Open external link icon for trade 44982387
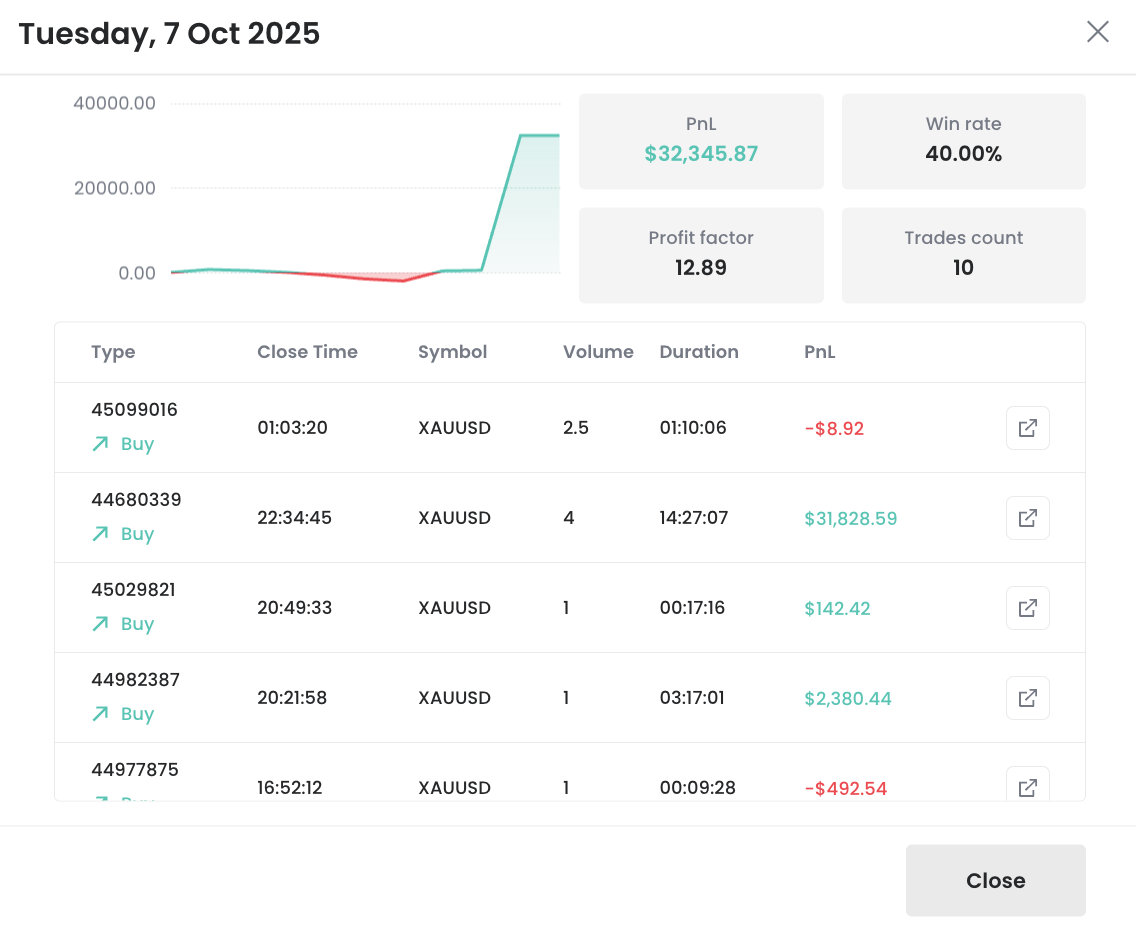 click(x=1027, y=698)
